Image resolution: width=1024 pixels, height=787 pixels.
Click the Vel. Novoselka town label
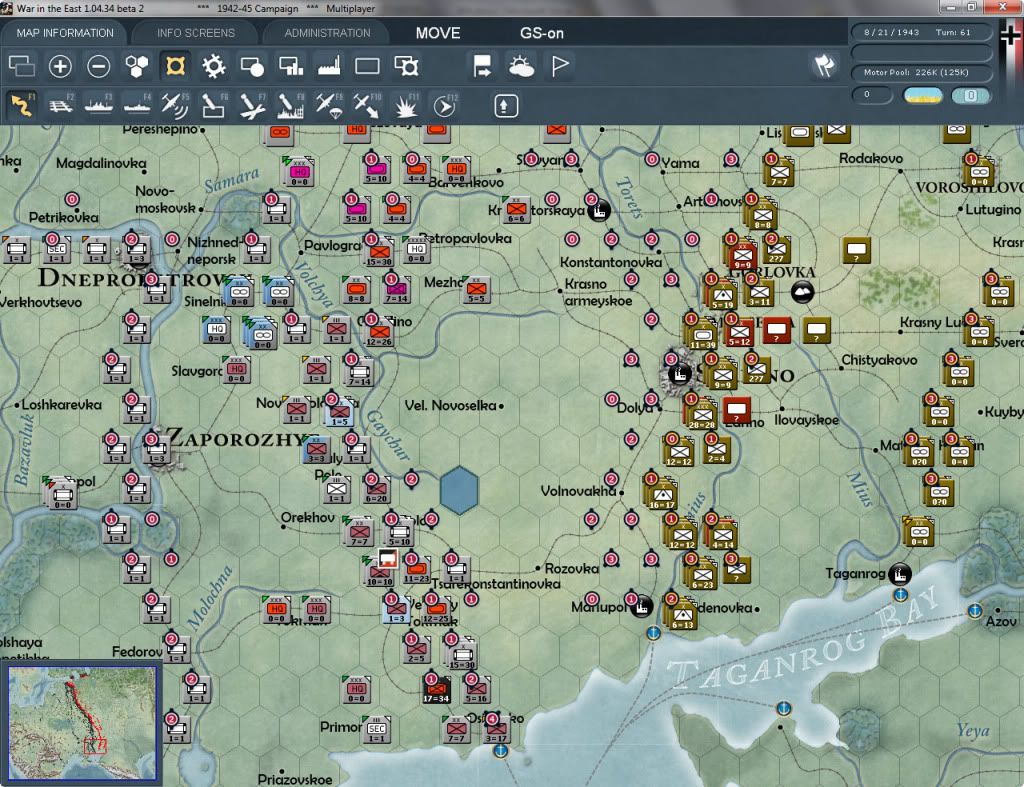[451, 406]
